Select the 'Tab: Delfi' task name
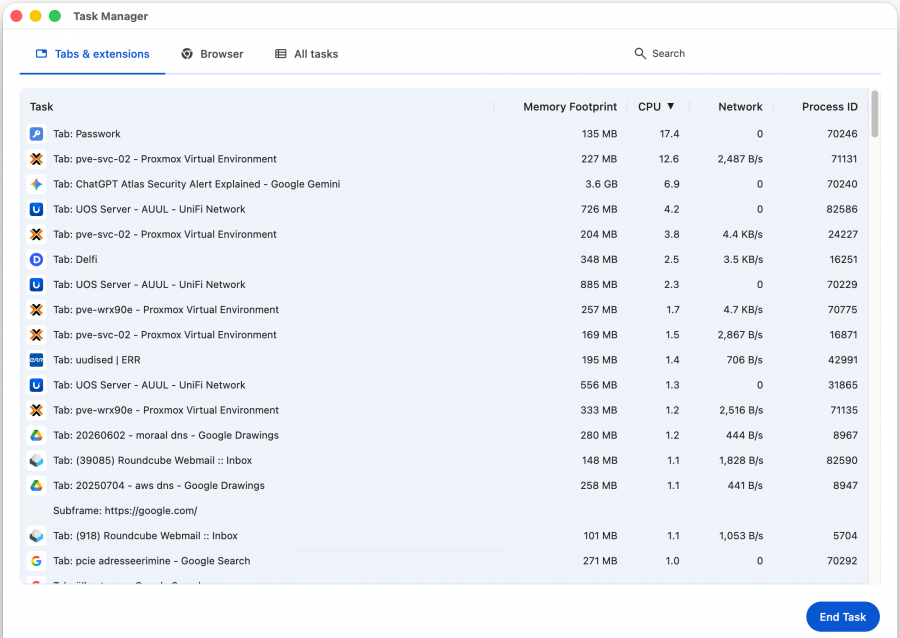Screen dimensions: 900x638 coord(75,259)
